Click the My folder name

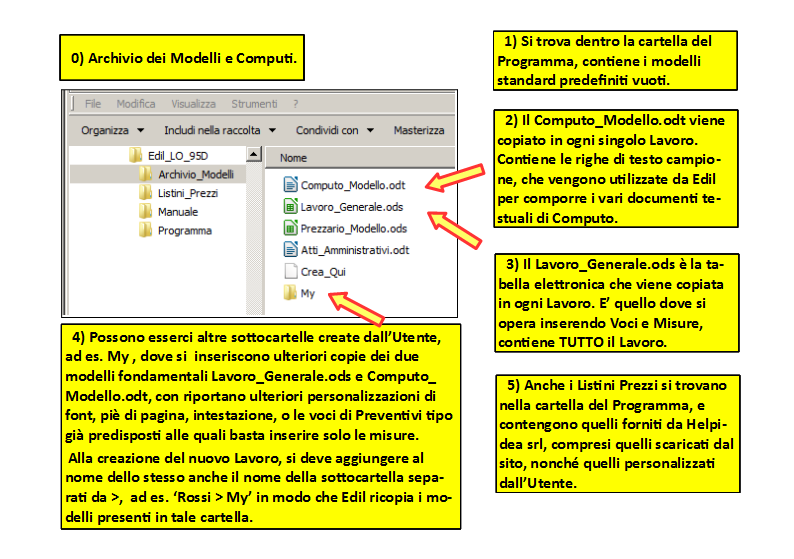tap(308, 293)
